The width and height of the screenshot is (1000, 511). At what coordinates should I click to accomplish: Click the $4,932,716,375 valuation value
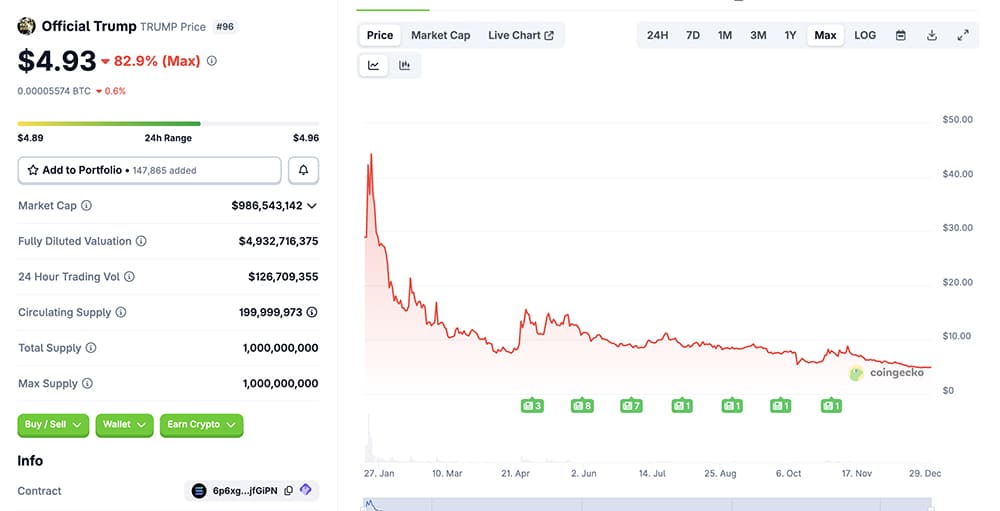point(278,241)
